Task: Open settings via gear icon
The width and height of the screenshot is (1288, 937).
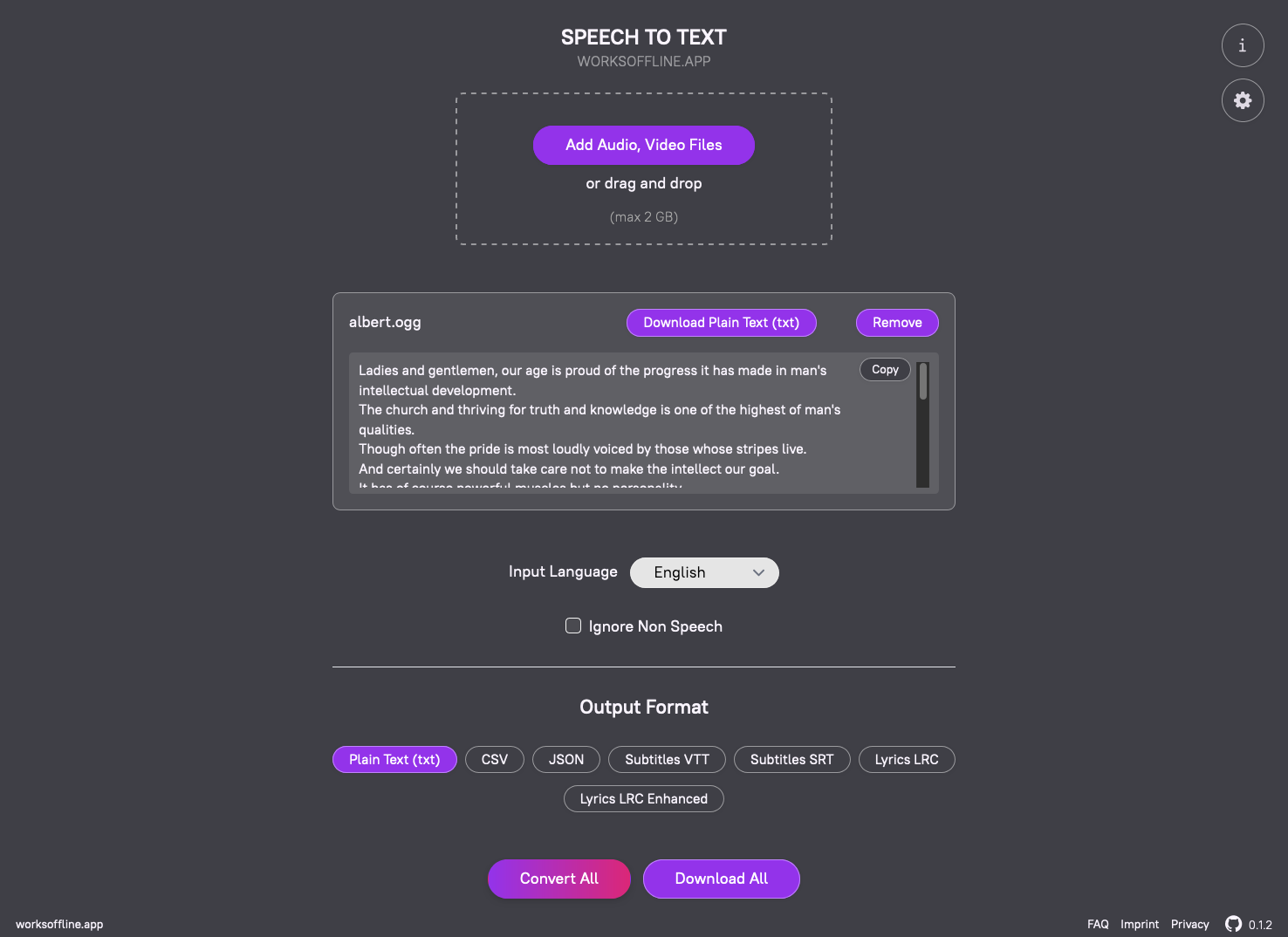Action: pos(1243,100)
